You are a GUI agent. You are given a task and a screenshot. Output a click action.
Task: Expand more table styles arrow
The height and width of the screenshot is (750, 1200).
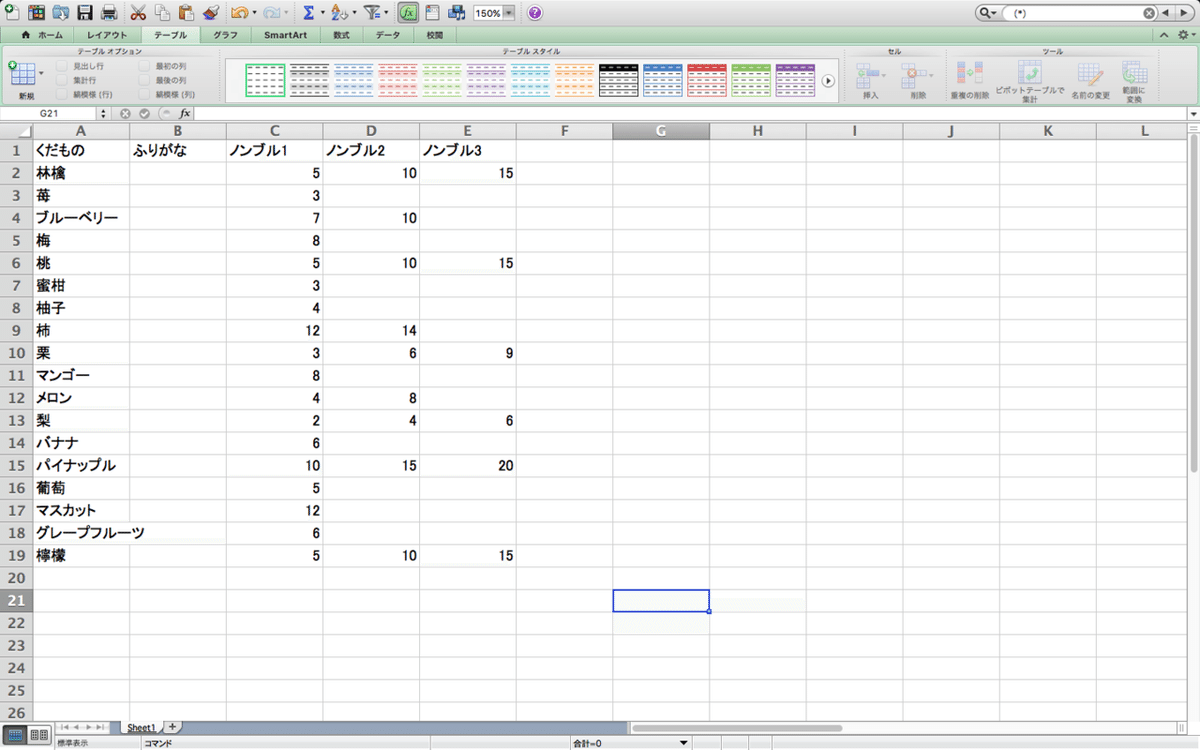click(x=828, y=81)
